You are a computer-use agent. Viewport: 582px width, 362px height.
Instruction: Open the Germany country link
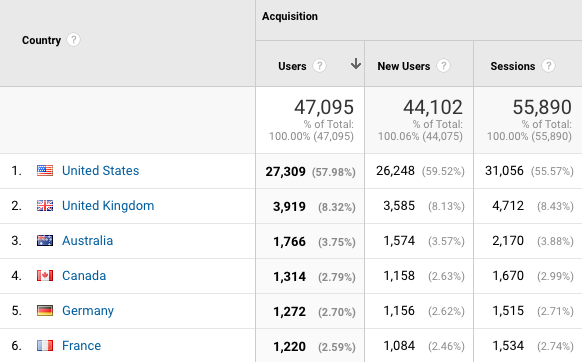tap(88, 310)
